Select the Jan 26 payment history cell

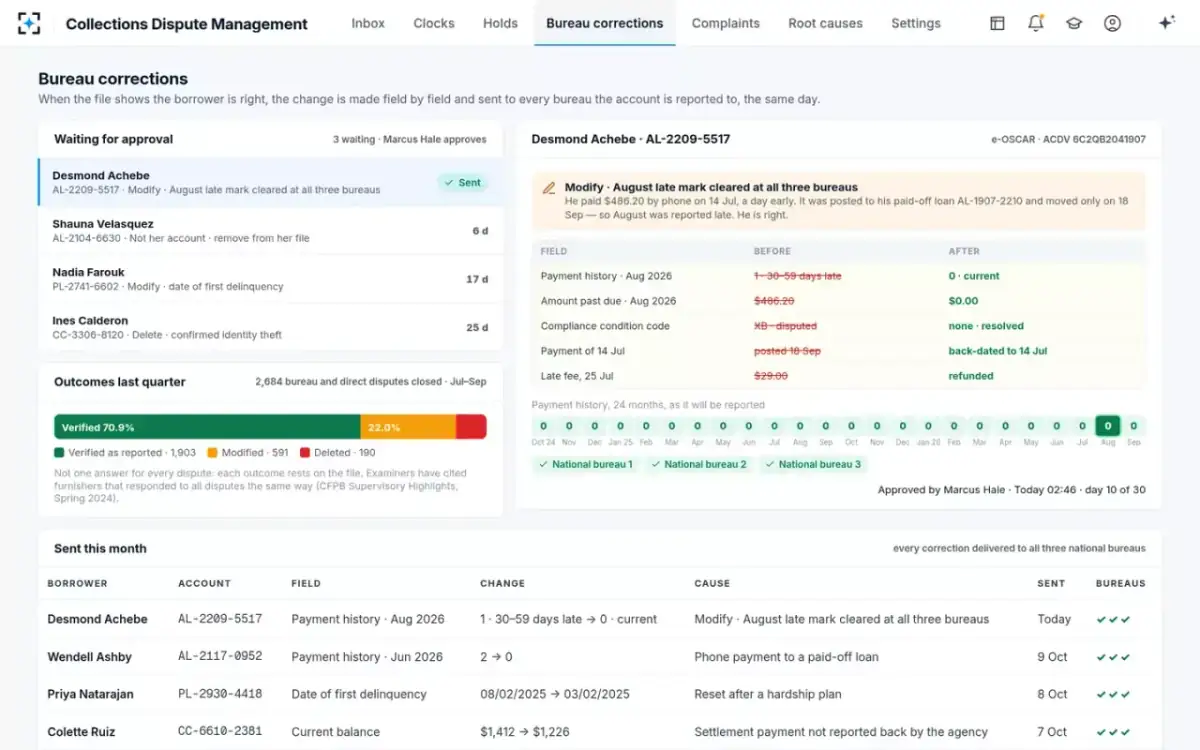(x=928, y=426)
